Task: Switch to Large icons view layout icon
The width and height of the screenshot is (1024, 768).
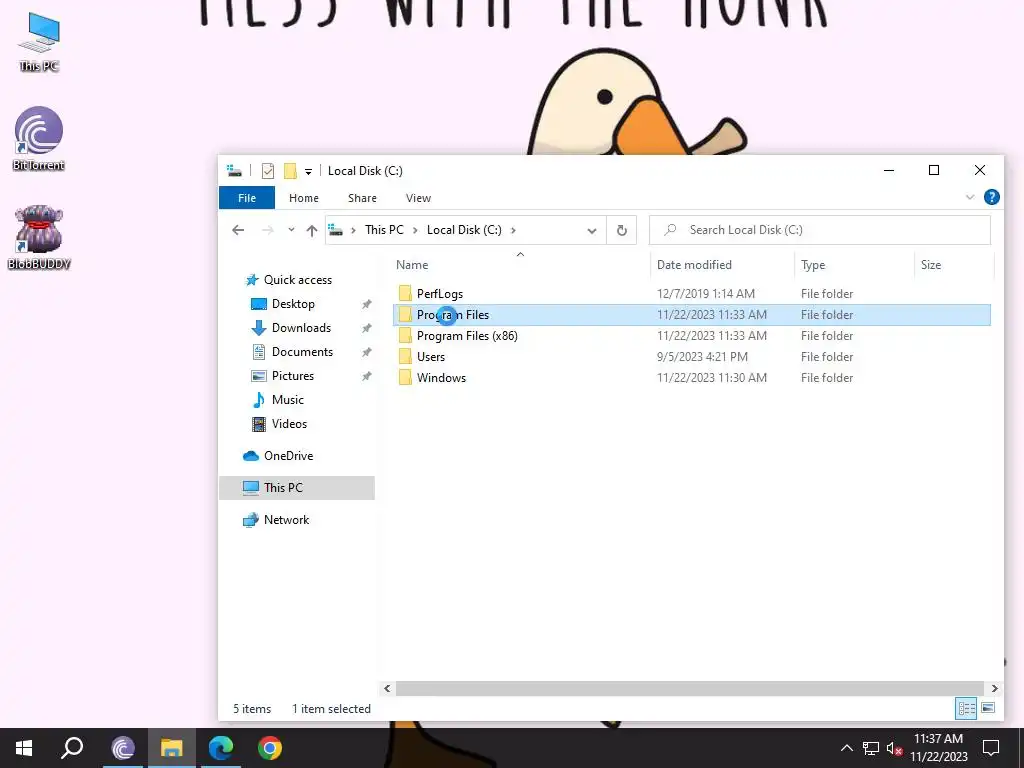Action: pyautogui.click(x=988, y=709)
